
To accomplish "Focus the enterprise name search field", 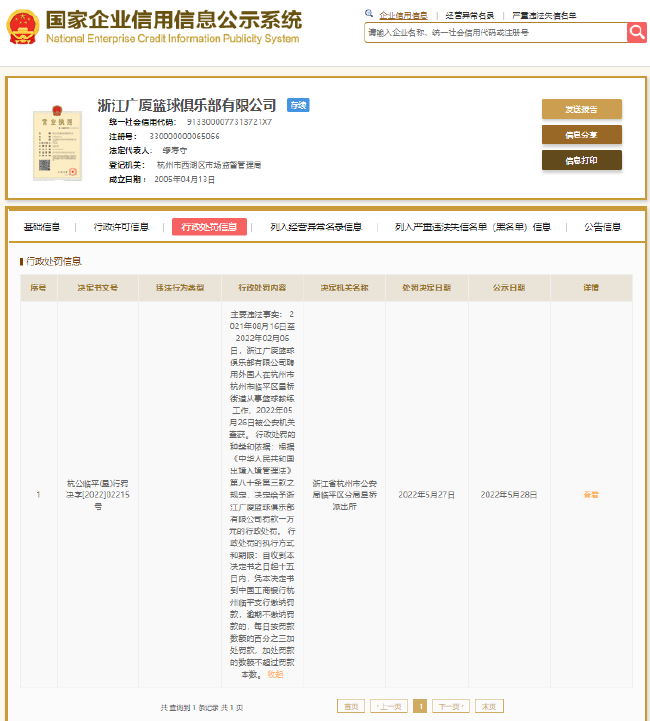I will pos(496,33).
